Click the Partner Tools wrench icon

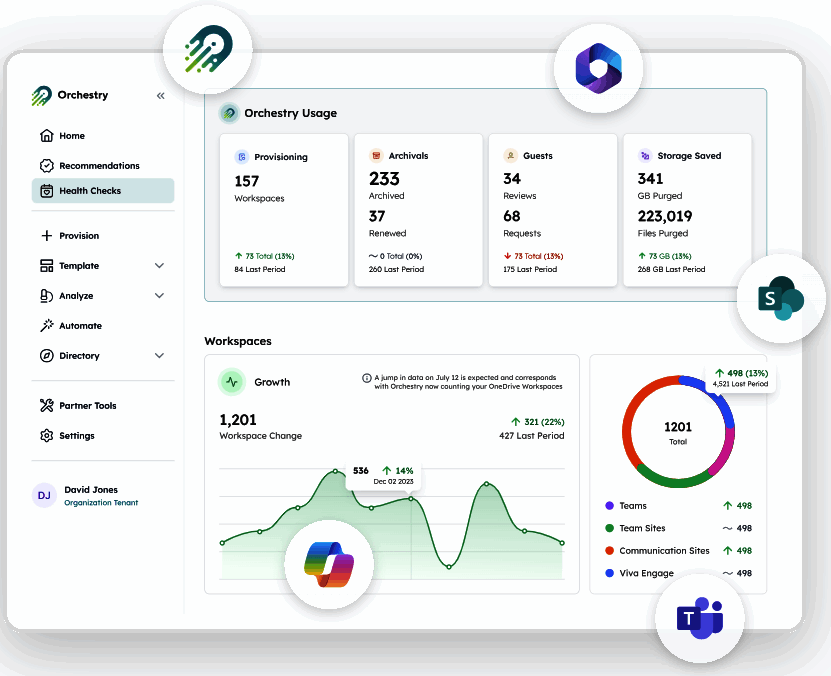tap(47, 405)
